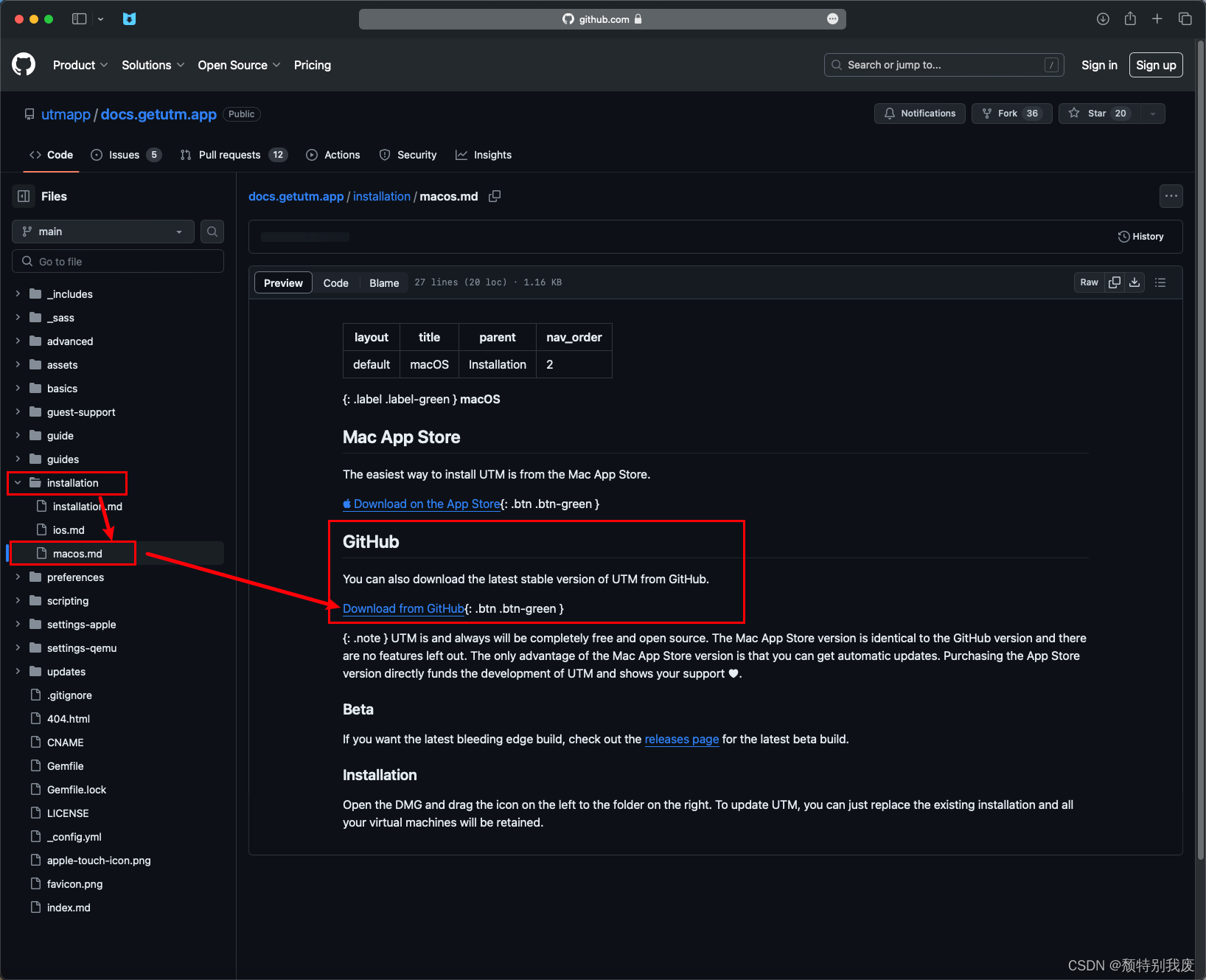The image size is (1206, 980).
Task: Click the Safari sidebar toggle icon
Action: [80, 19]
